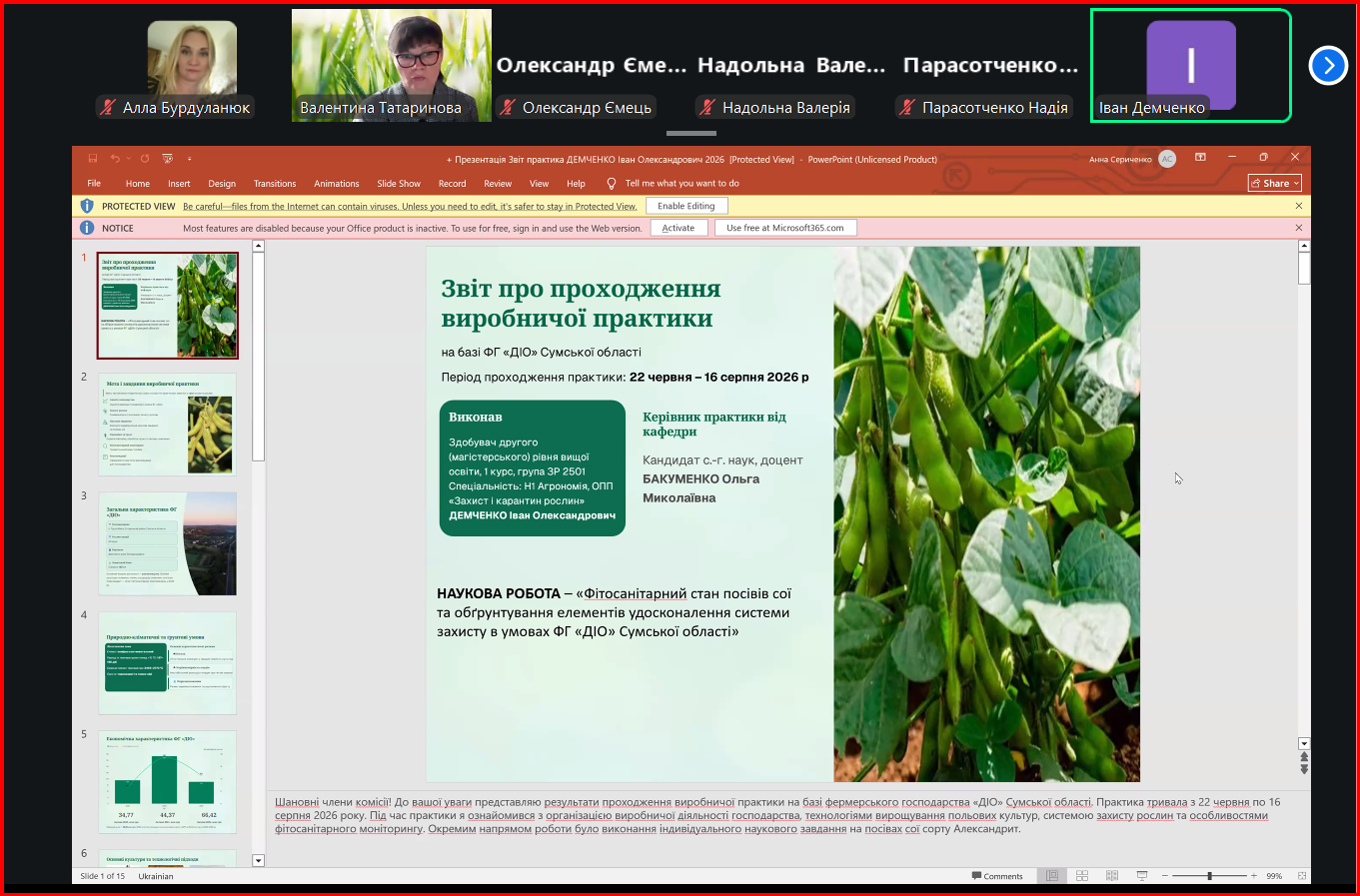This screenshot has width=1360, height=896.
Task: Click the Activate button in notice bar
Action: pyautogui.click(x=679, y=228)
